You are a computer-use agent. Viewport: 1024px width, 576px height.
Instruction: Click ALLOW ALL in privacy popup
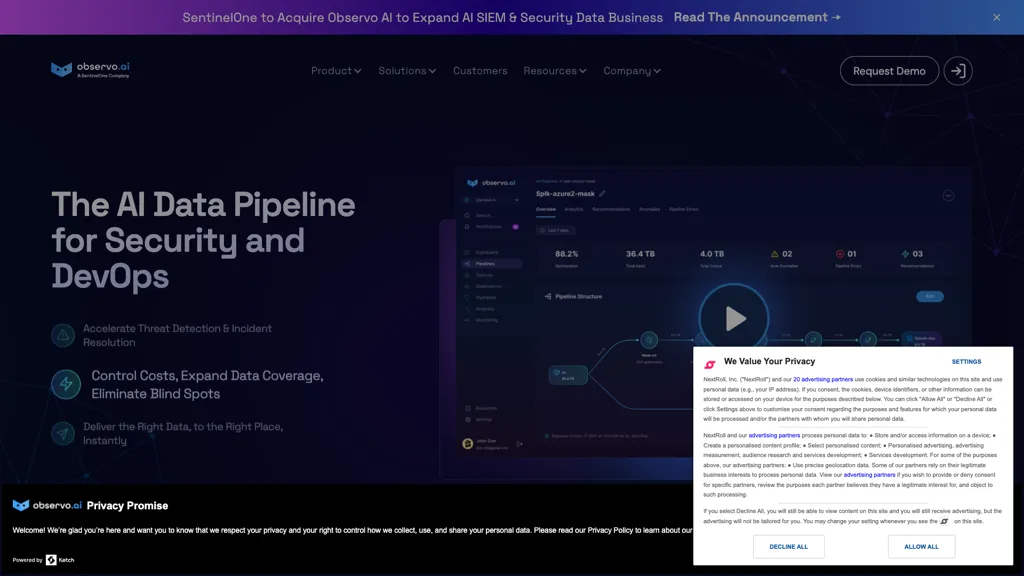tap(921, 547)
